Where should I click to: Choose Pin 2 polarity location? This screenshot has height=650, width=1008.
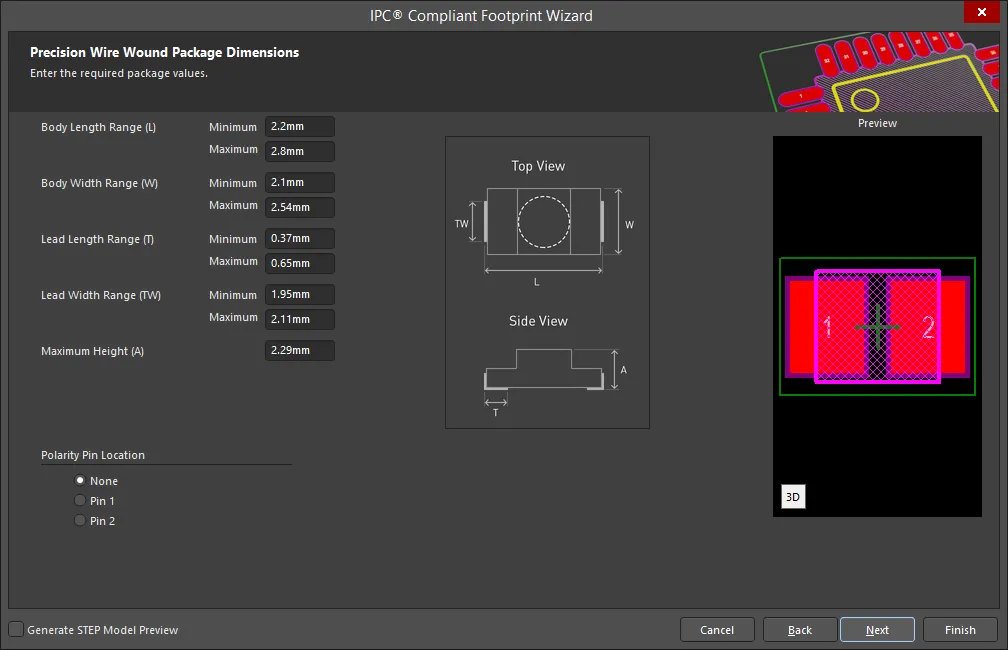click(x=80, y=520)
